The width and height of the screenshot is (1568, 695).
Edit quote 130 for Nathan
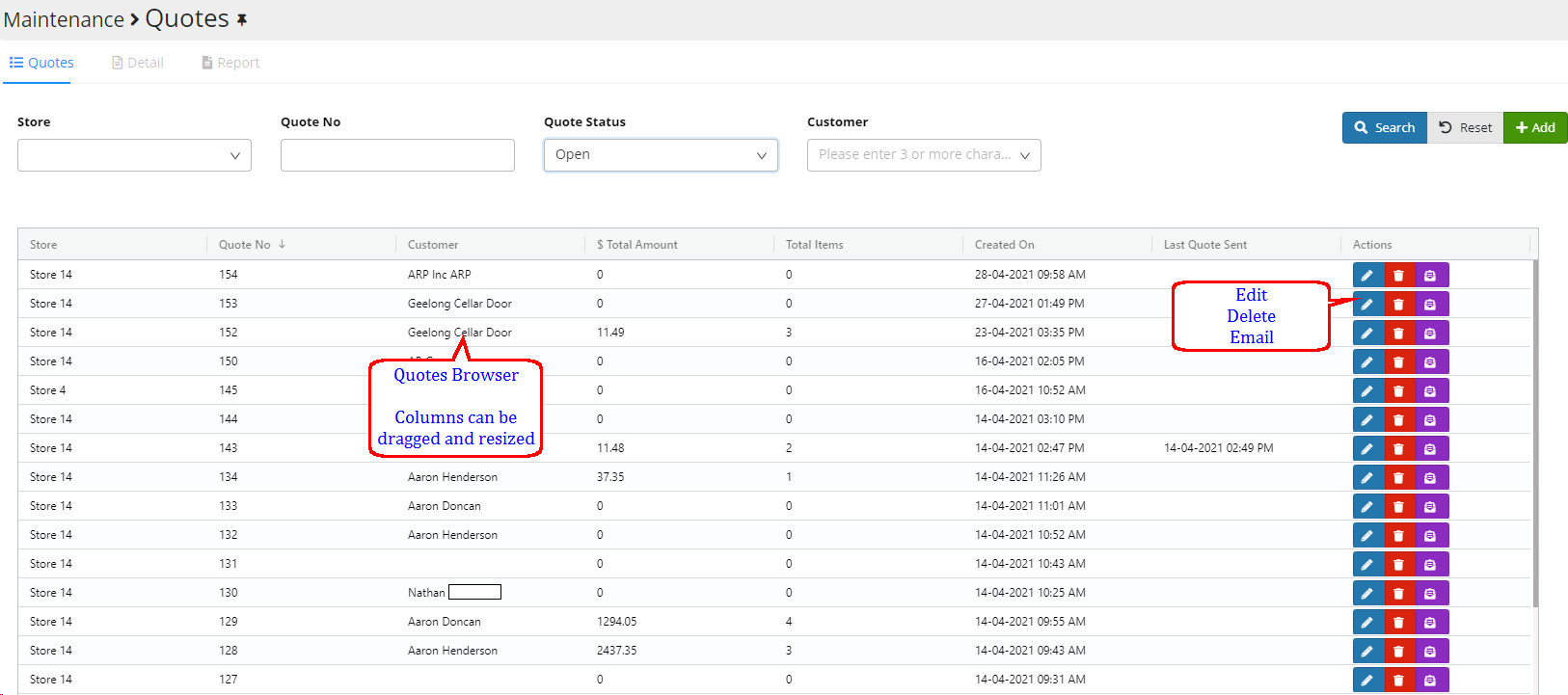click(1367, 594)
